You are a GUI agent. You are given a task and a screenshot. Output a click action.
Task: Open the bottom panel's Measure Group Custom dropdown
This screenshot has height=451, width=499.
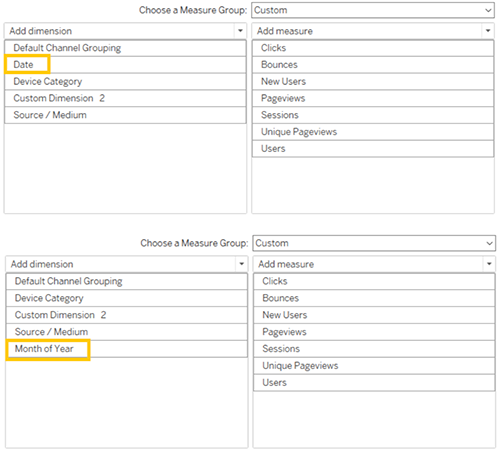pyautogui.click(x=374, y=243)
